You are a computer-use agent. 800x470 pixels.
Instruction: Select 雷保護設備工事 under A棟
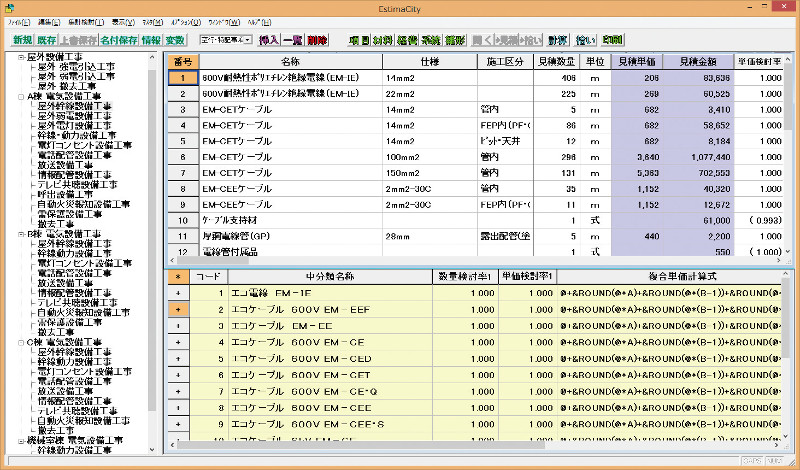click(69, 214)
